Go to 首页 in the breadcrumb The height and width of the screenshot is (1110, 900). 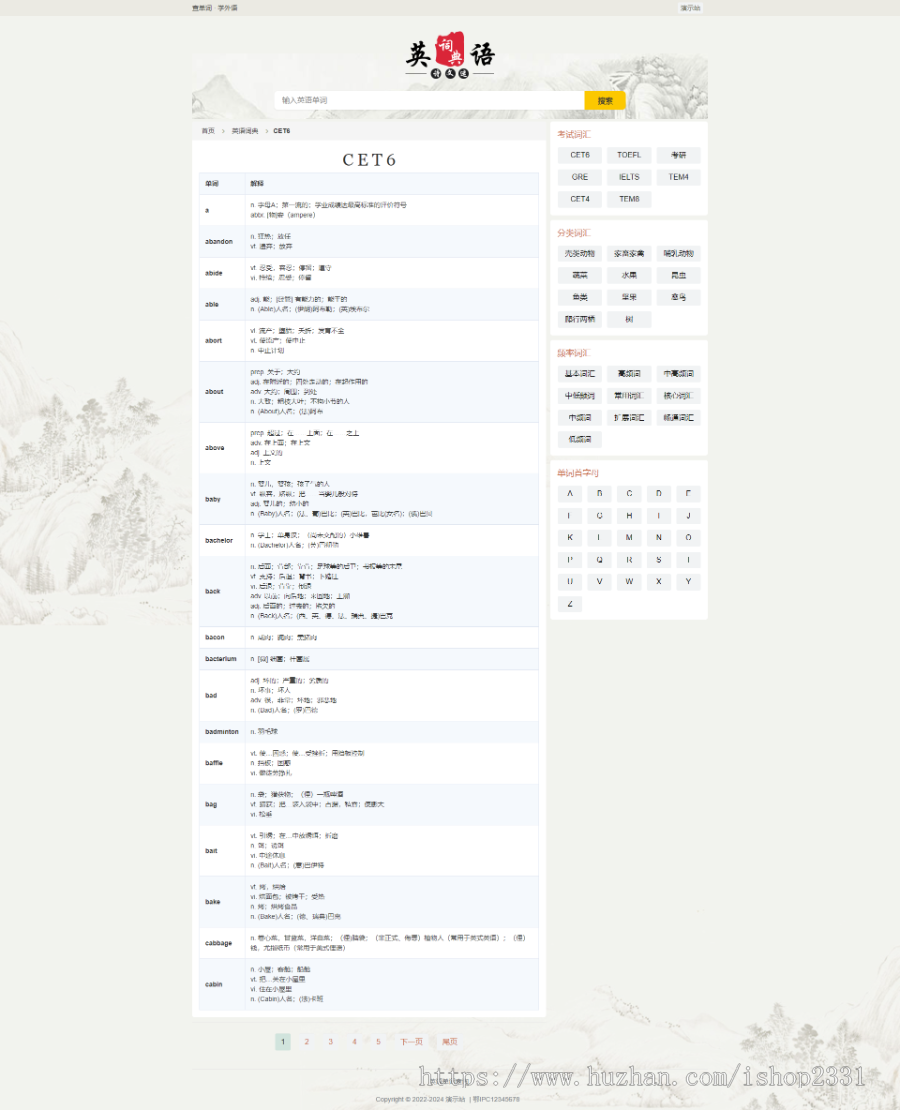pos(208,131)
